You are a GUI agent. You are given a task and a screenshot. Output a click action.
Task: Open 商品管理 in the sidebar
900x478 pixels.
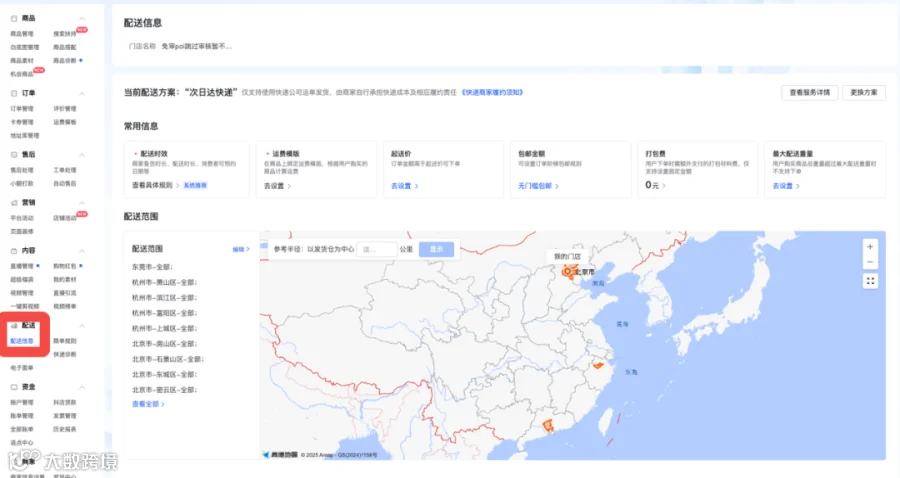(x=22, y=34)
